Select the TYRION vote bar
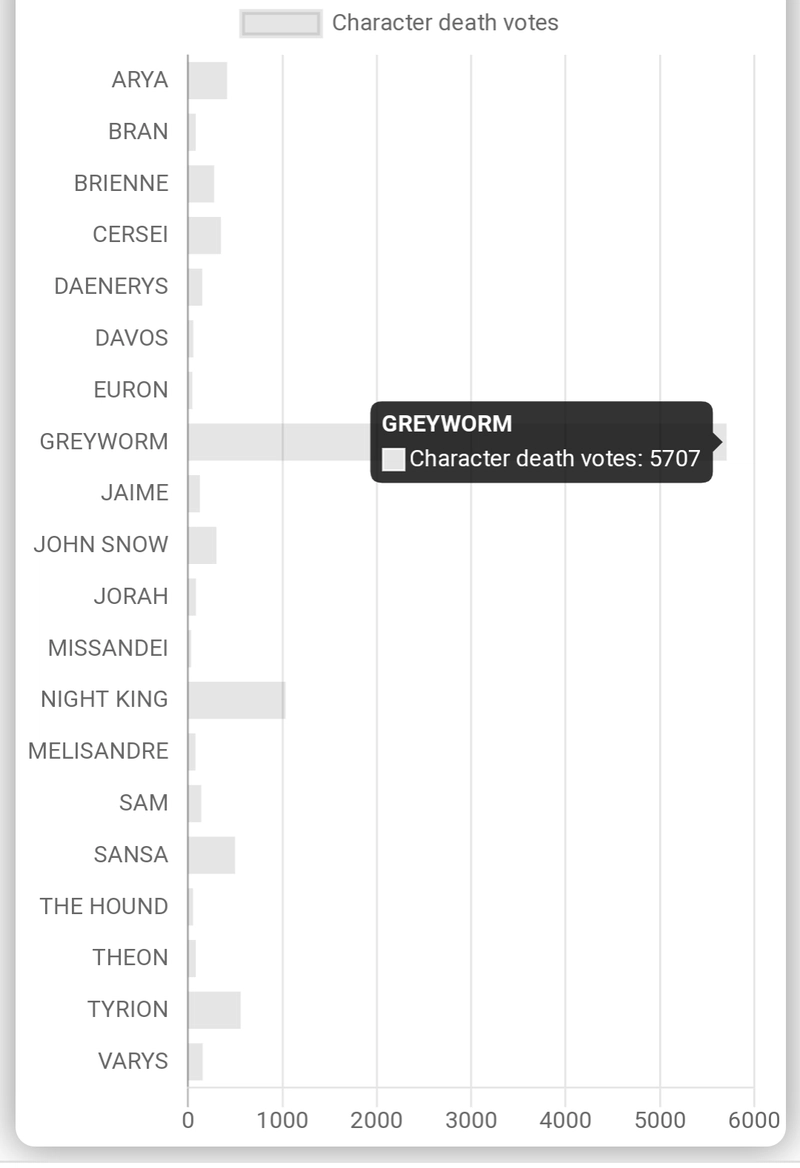 (x=214, y=1009)
